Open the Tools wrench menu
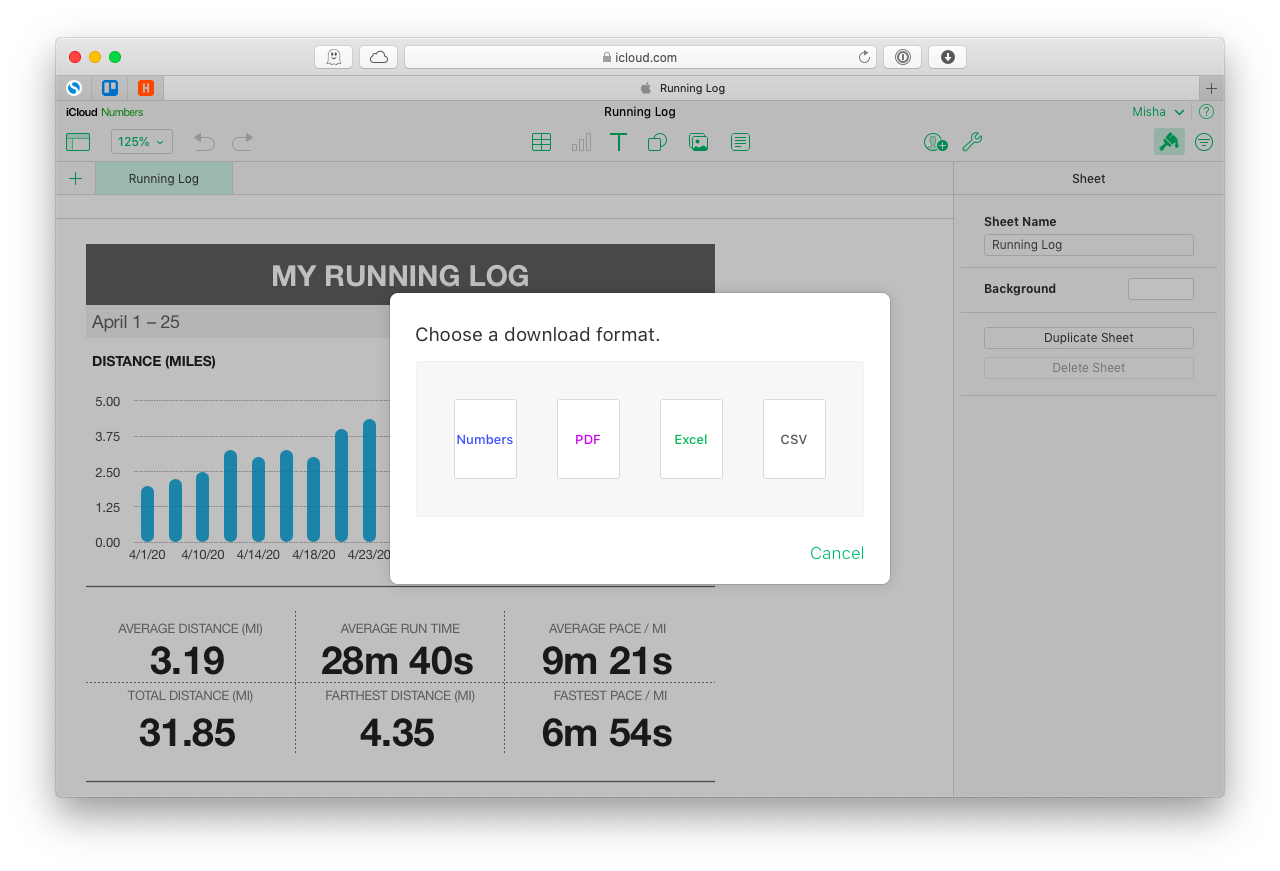Image resolution: width=1280 pixels, height=871 pixels. point(972,142)
